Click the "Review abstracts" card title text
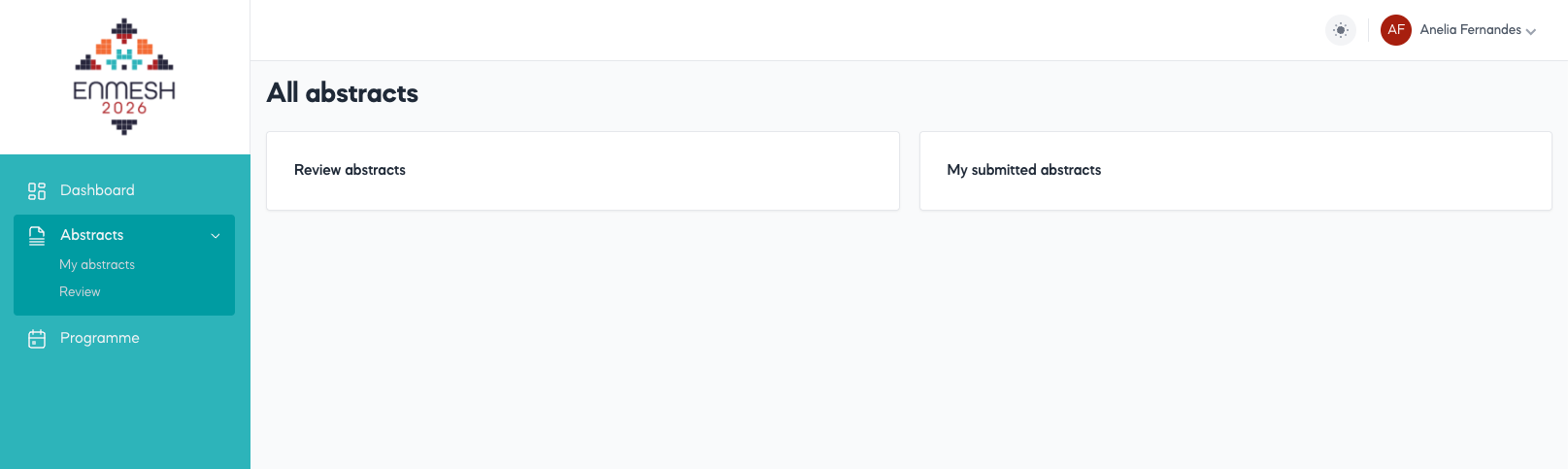Image resolution: width=1568 pixels, height=469 pixels. click(350, 170)
